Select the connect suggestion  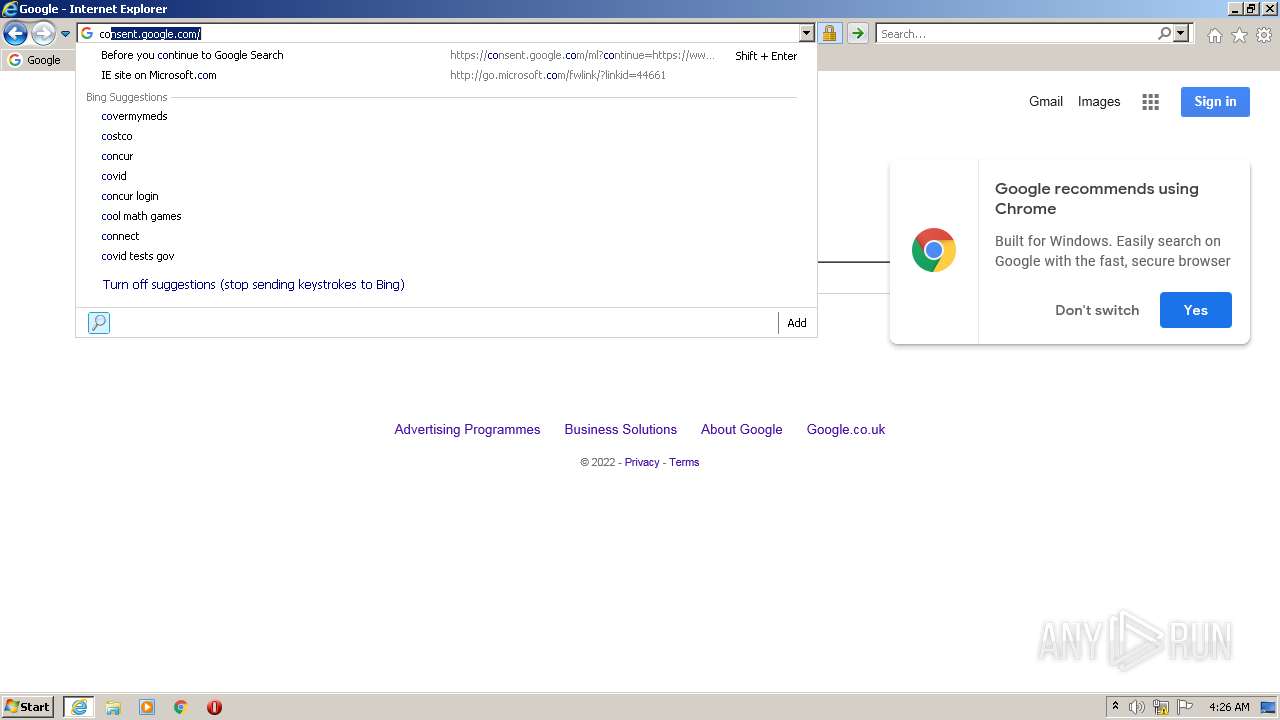120,236
